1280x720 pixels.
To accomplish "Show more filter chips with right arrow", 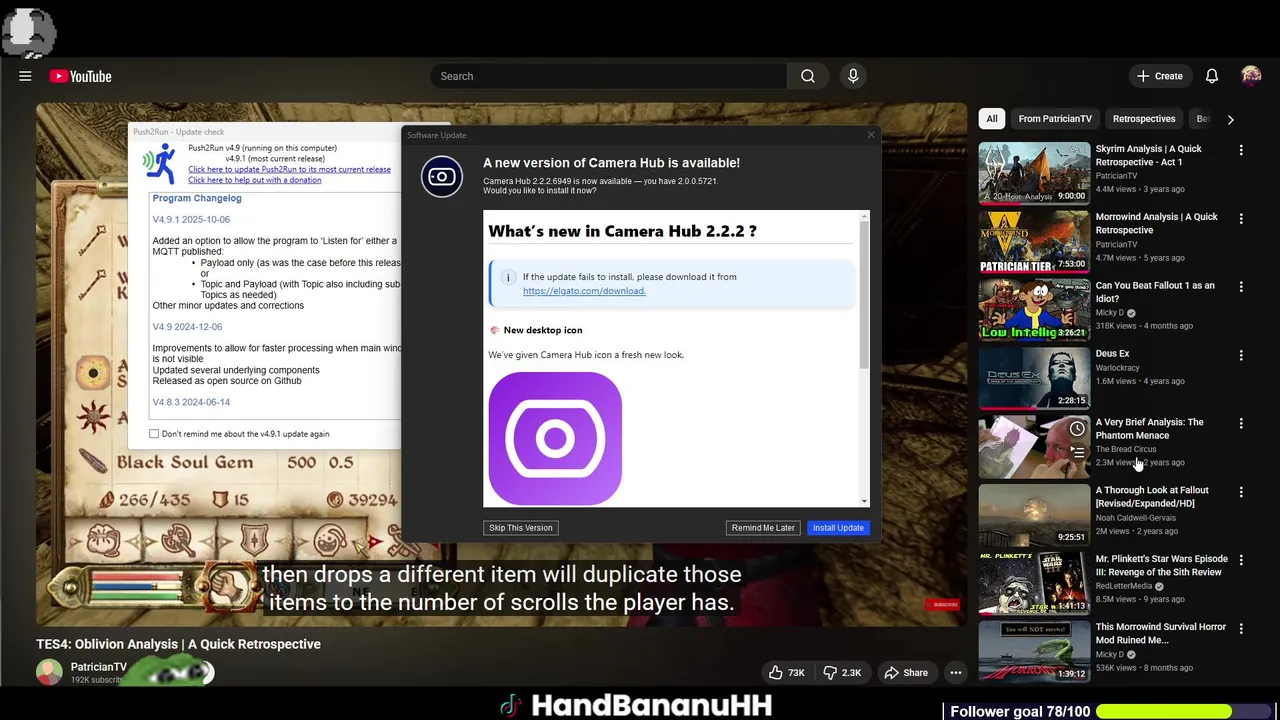I will [x=1230, y=119].
